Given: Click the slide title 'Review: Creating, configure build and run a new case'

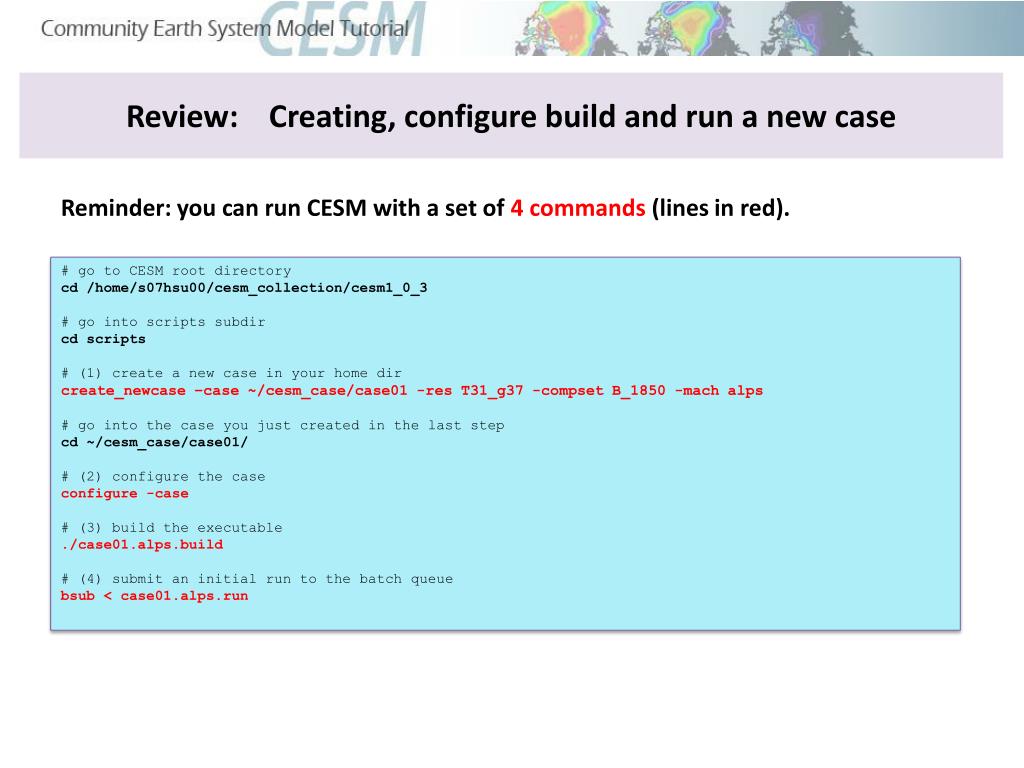Looking at the screenshot, I should tap(511, 117).
